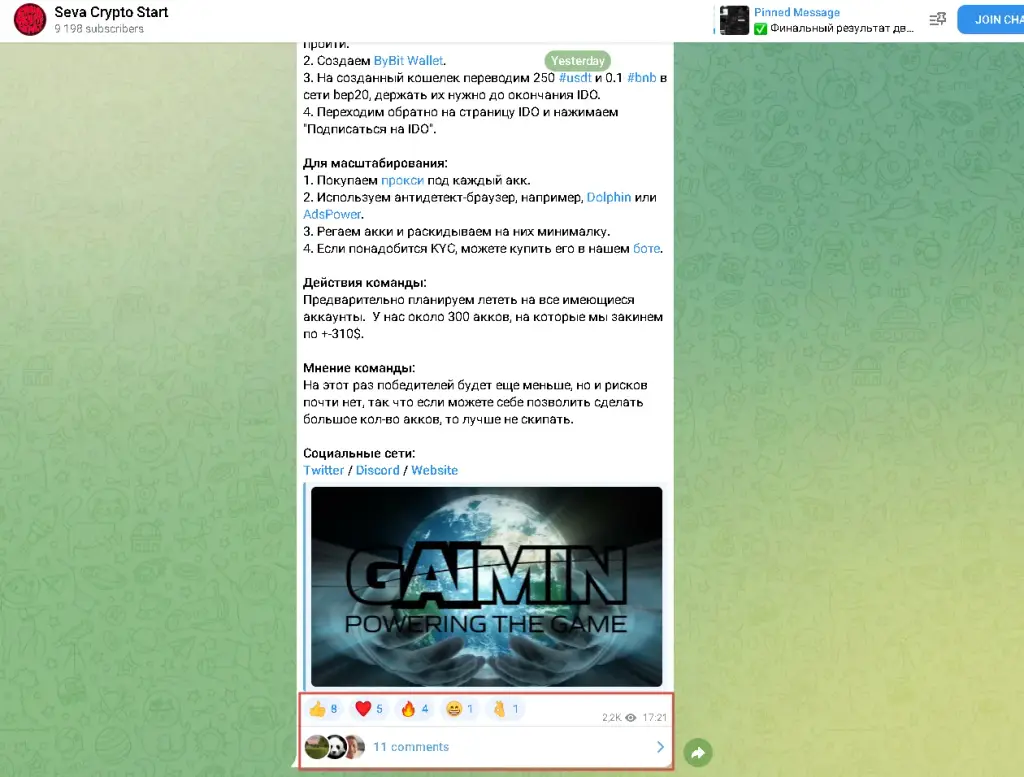This screenshot has width=1024, height=777.
Task: Open the Dolphin browser link
Action: click(x=609, y=197)
